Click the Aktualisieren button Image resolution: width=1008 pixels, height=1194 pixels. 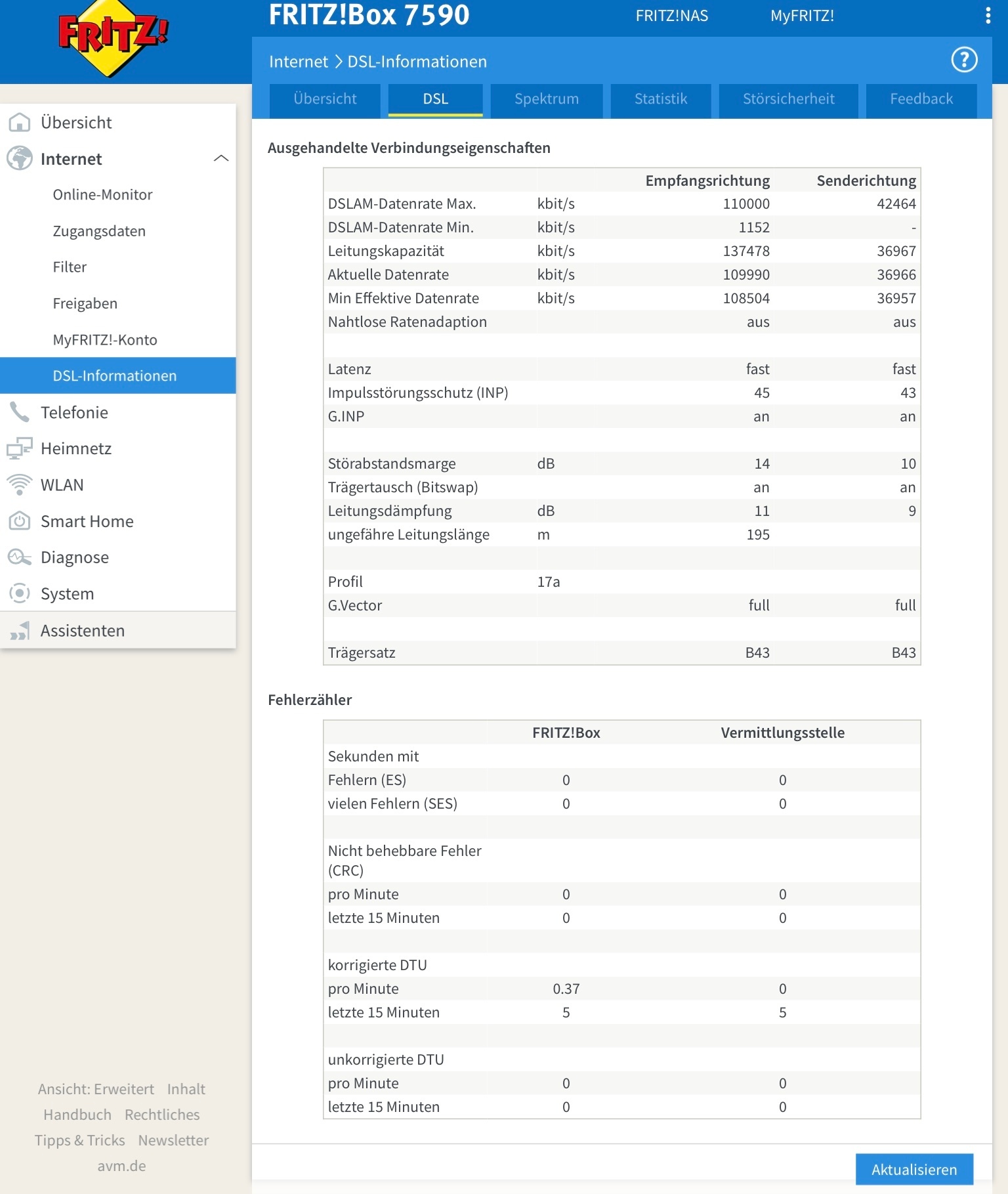pyautogui.click(x=914, y=1169)
